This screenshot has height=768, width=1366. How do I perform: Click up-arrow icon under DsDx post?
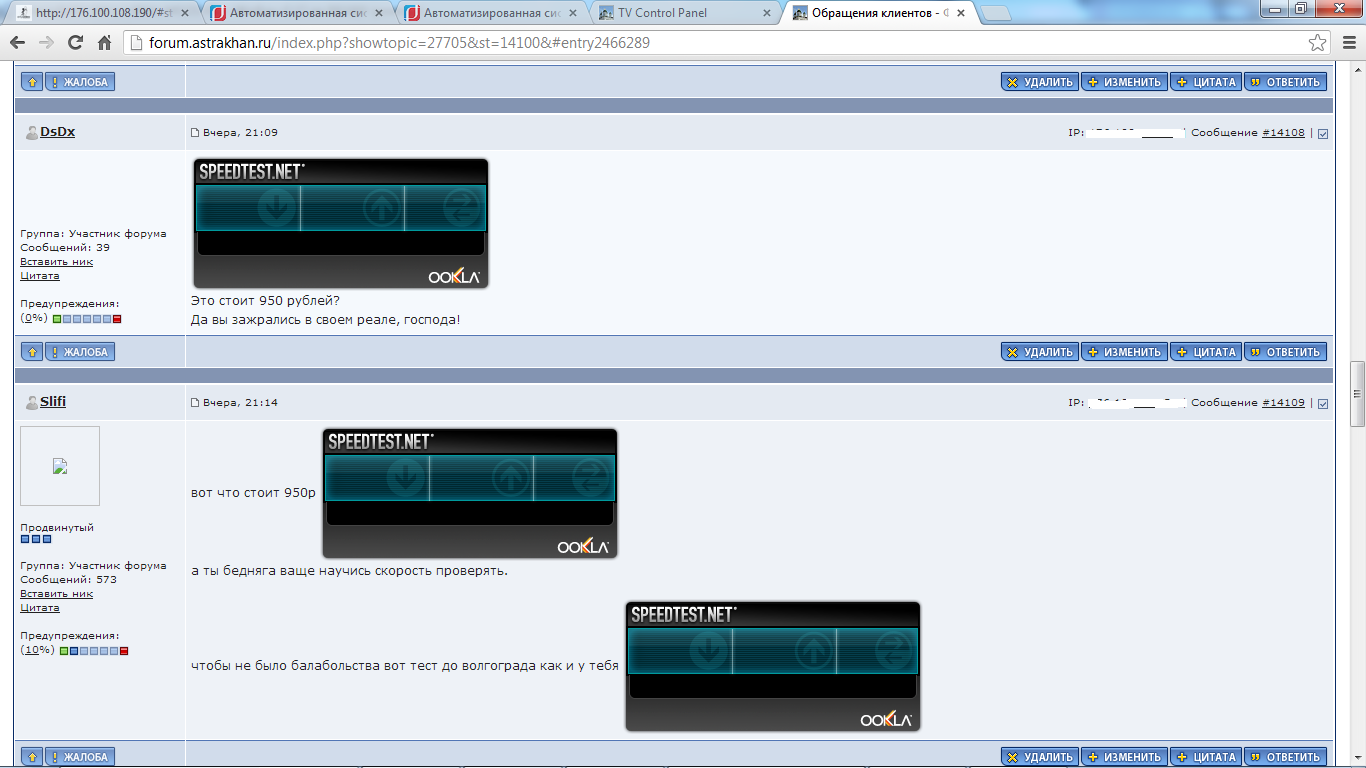click(x=32, y=352)
